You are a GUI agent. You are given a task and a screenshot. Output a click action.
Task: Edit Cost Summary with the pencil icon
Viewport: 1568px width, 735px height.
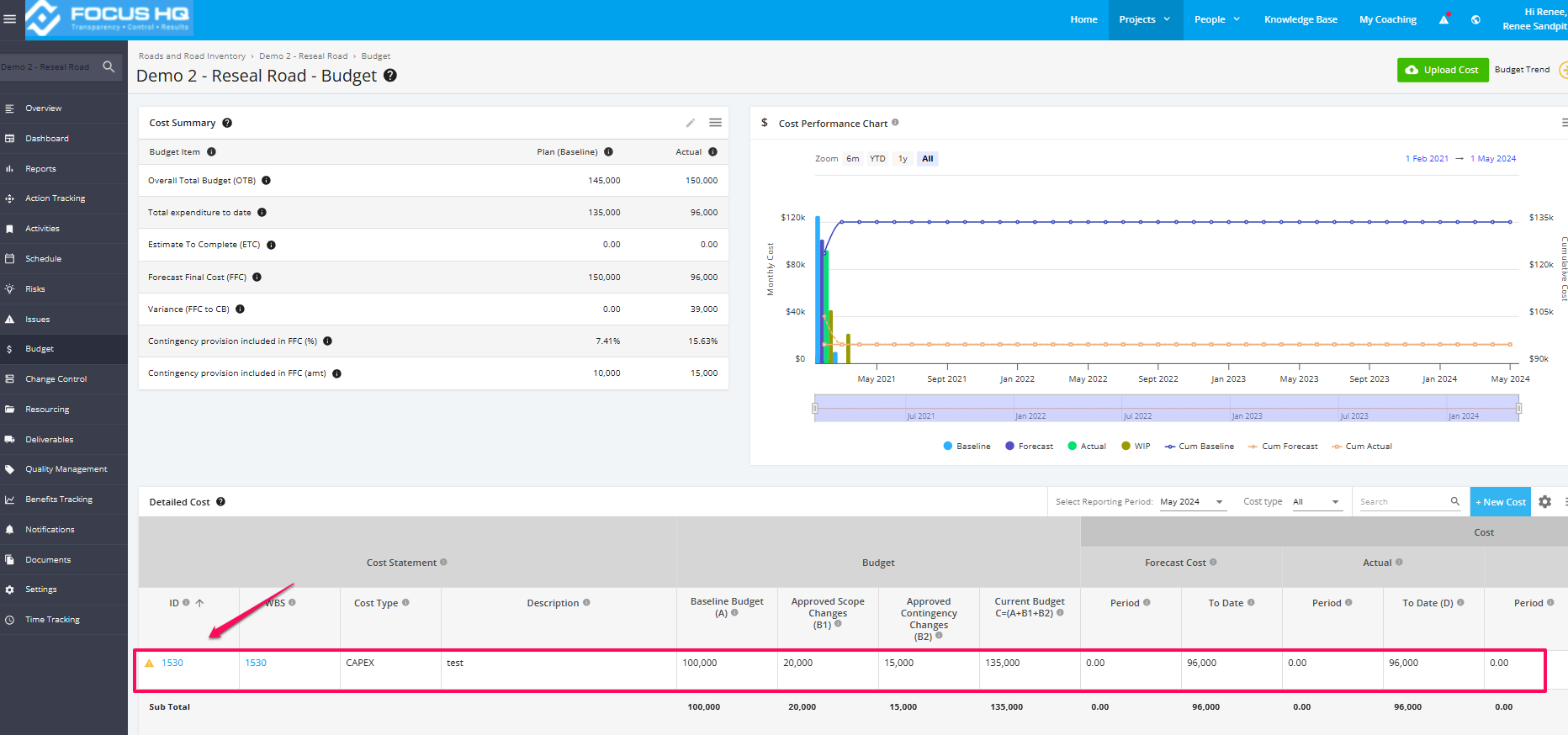[691, 123]
